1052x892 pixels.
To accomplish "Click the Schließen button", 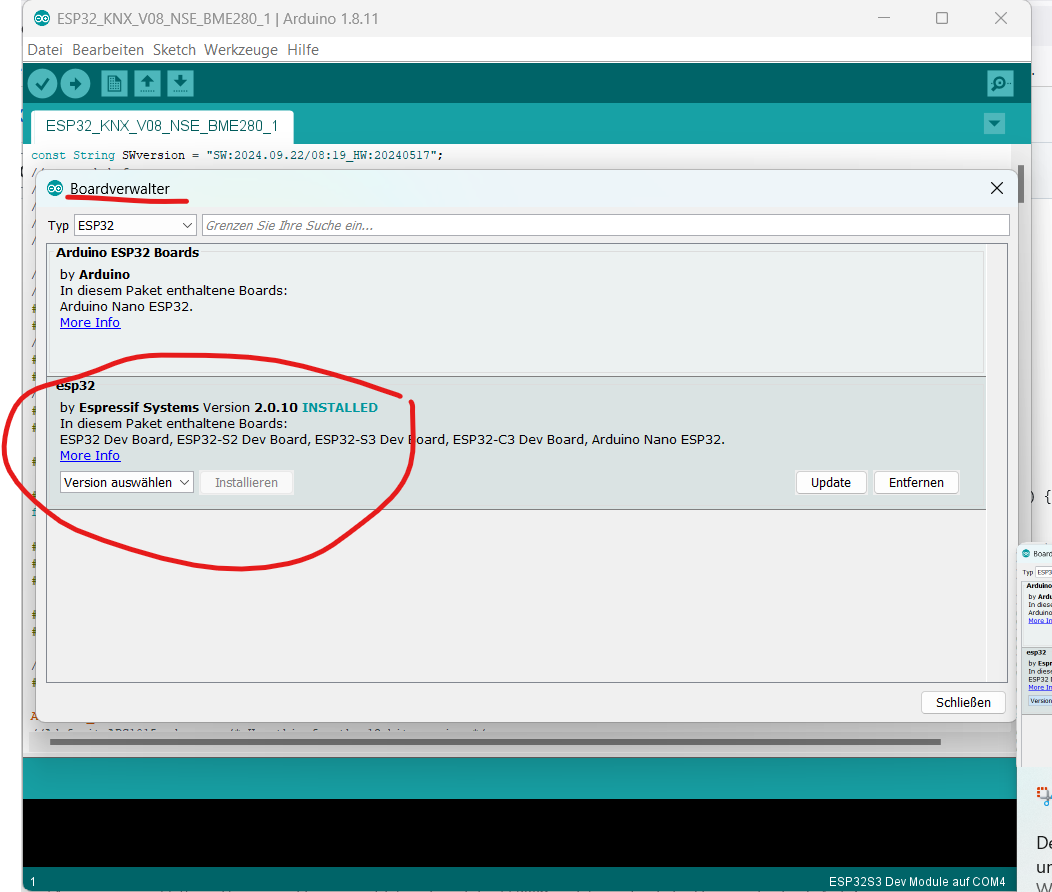I will (963, 702).
